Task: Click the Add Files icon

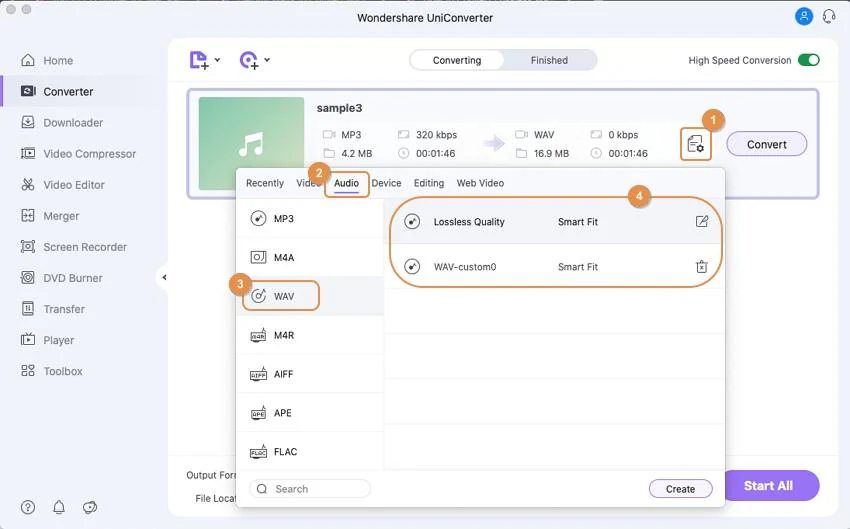Action: point(198,60)
